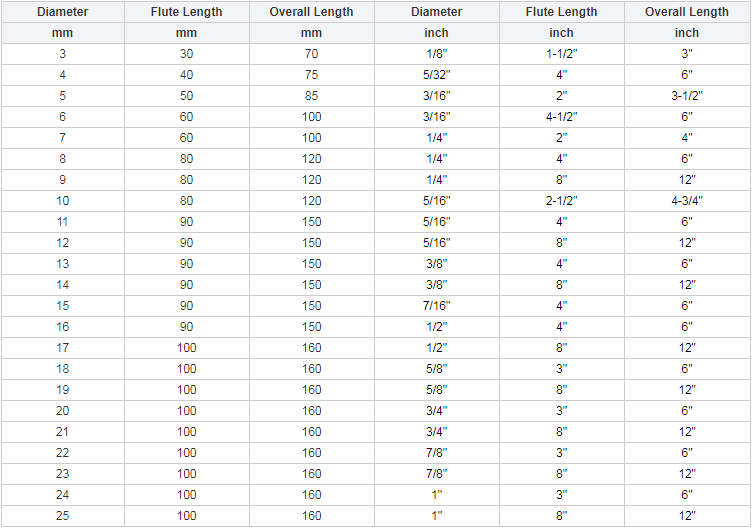Viewport: 752px width, 528px height.
Task: Click the 1-1/2" flute length cell
Action: (x=561, y=53)
